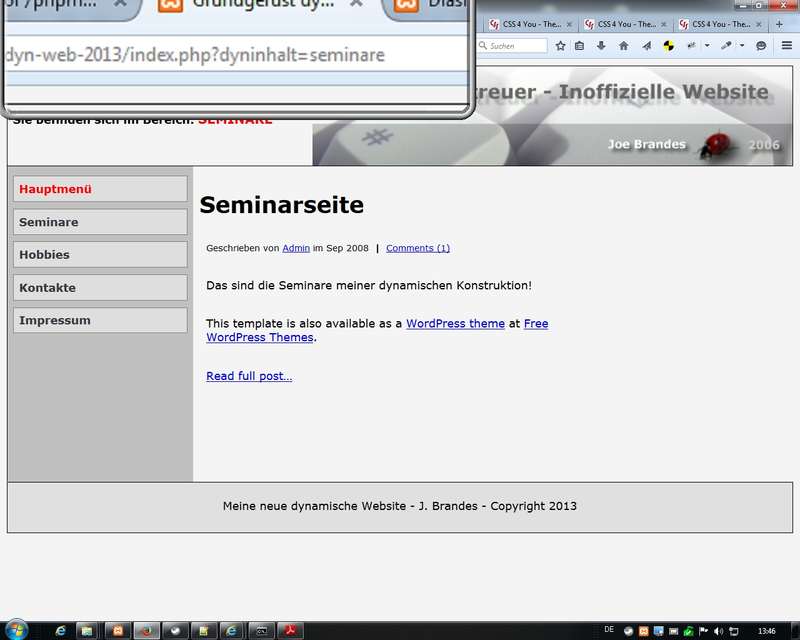Click the Joe Brandes header text
The width and height of the screenshot is (800, 640).
pyautogui.click(x=646, y=144)
